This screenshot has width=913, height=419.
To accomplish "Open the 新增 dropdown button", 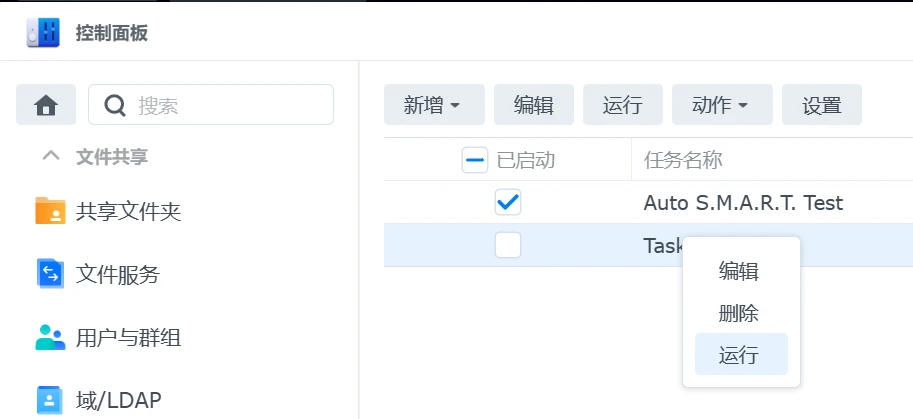I will 434,105.
